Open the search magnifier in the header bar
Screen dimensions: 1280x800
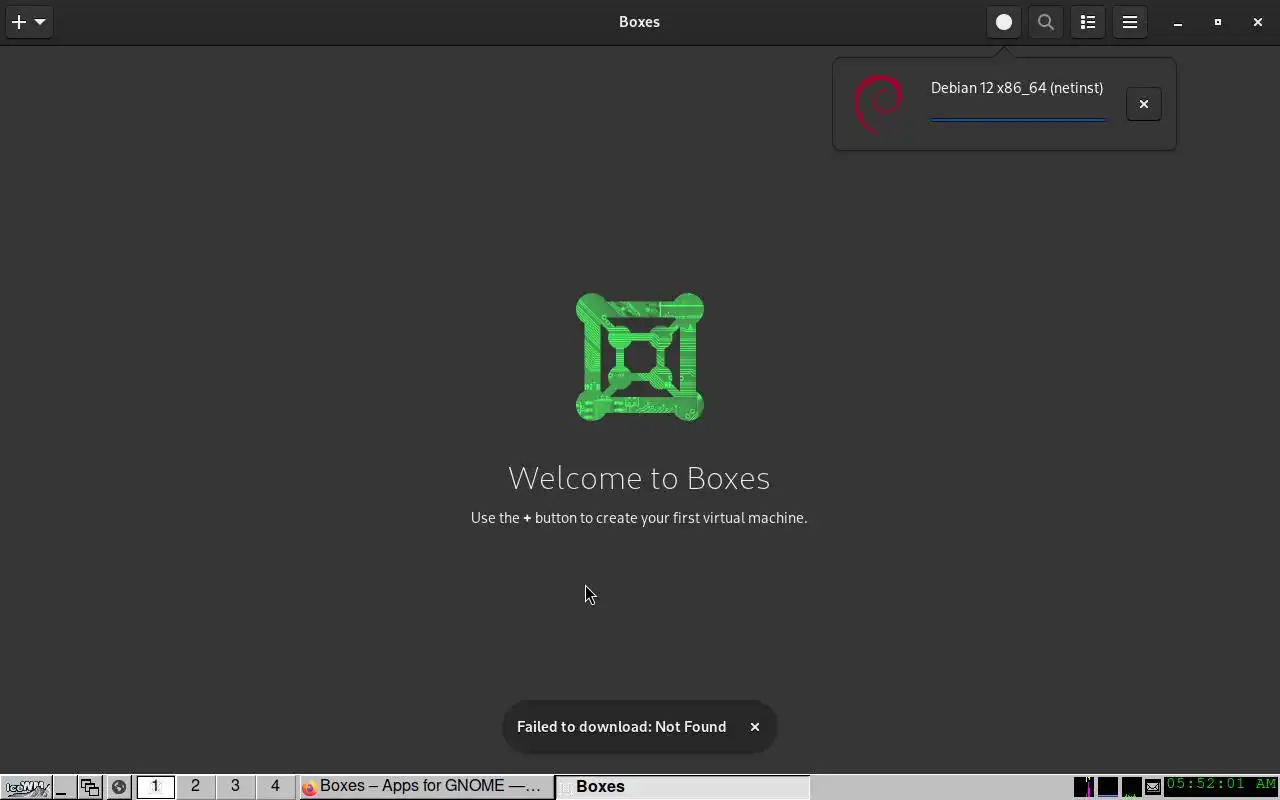(1046, 22)
